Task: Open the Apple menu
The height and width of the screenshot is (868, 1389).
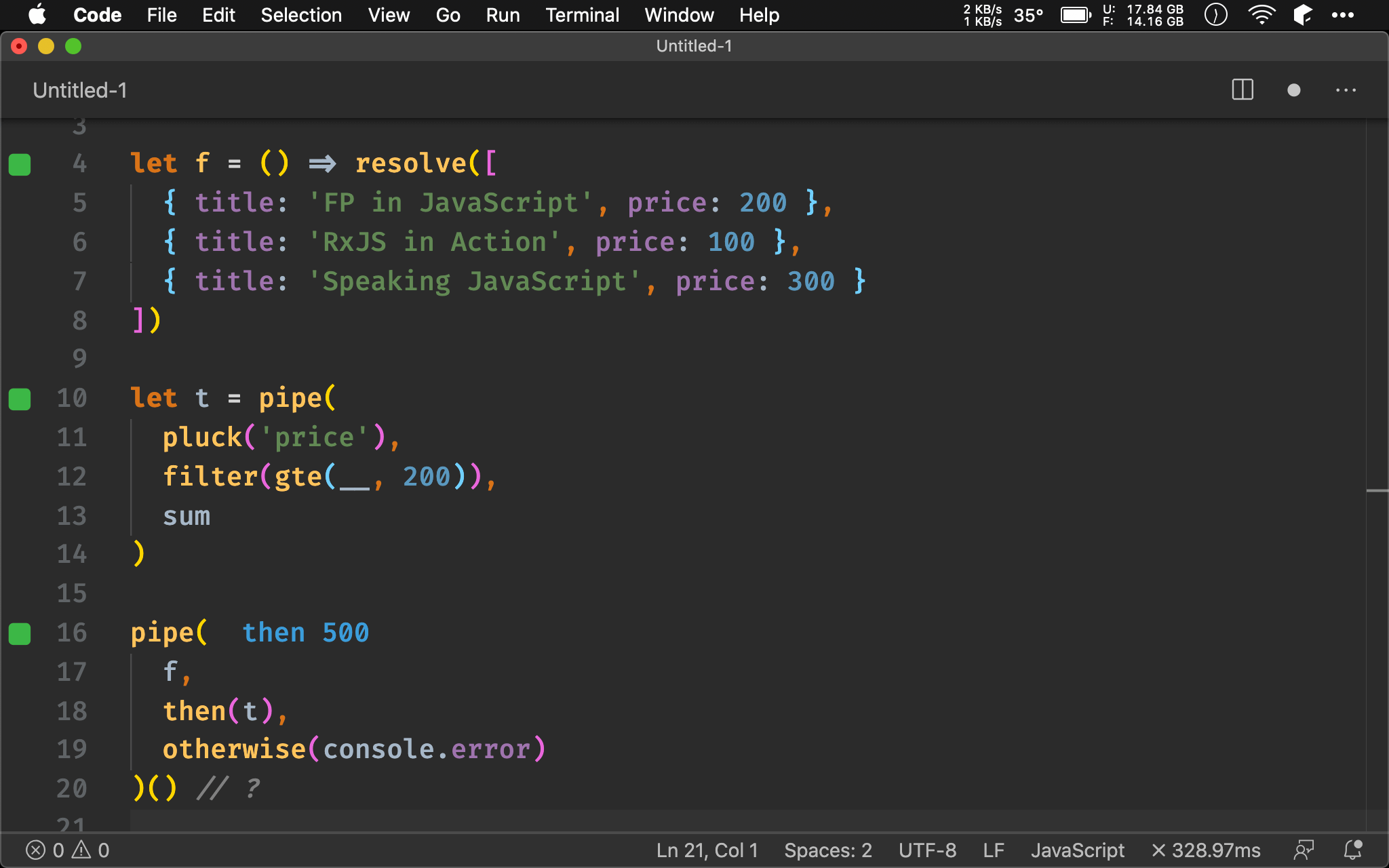Action: (x=37, y=15)
